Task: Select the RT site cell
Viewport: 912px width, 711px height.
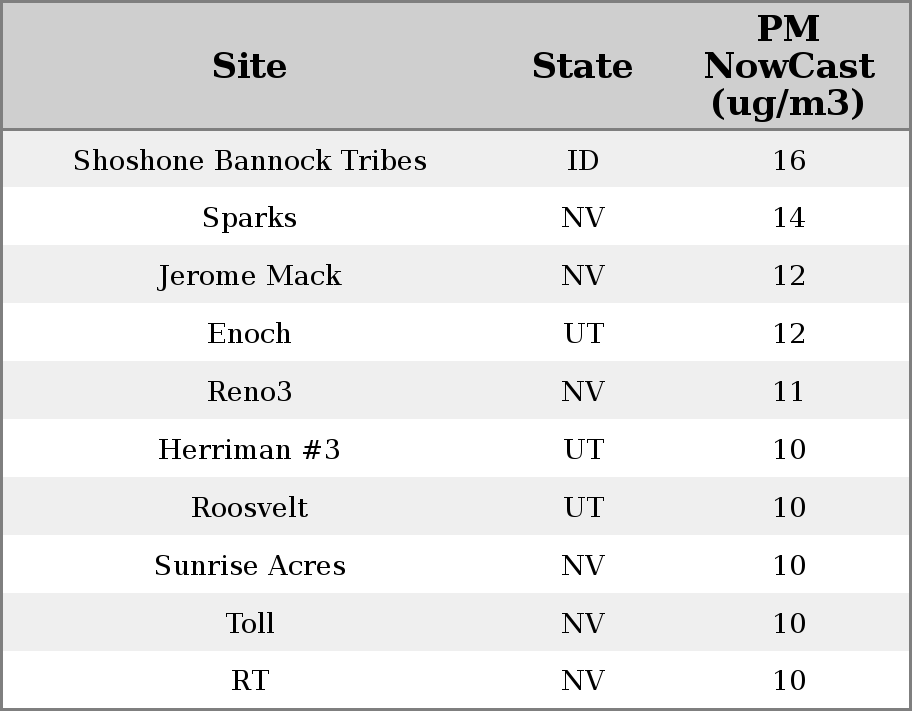Action: (250, 681)
